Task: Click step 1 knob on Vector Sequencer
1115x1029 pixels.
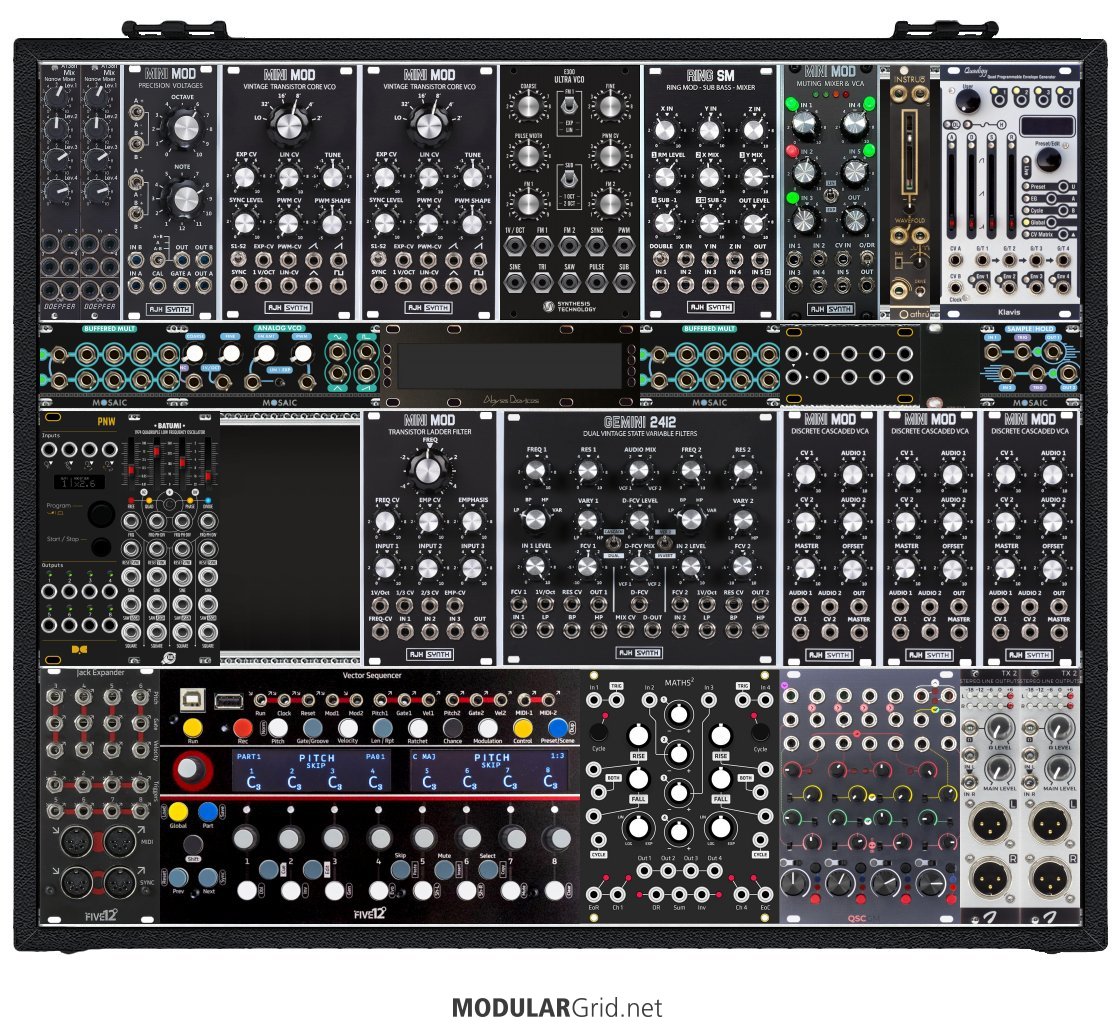Action: pos(245,838)
